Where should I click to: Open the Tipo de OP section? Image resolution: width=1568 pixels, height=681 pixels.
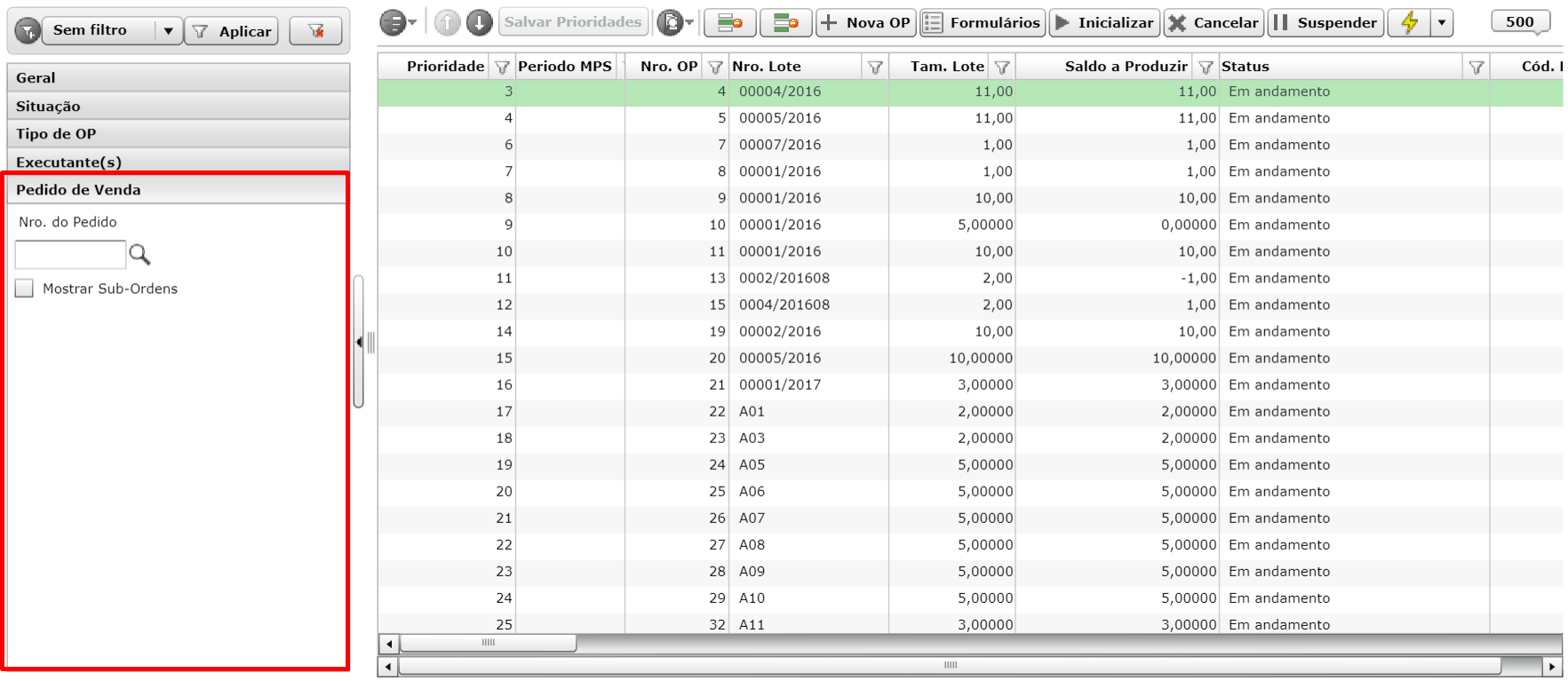178,134
